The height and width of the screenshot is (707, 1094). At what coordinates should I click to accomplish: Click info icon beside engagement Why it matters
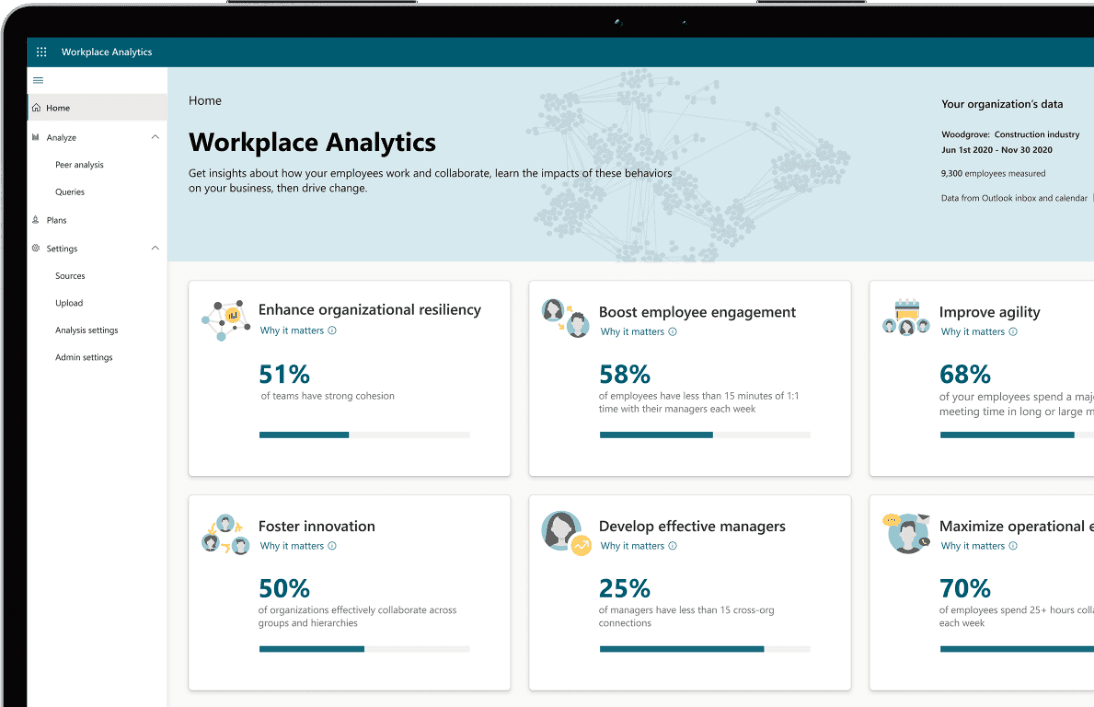pos(673,332)
